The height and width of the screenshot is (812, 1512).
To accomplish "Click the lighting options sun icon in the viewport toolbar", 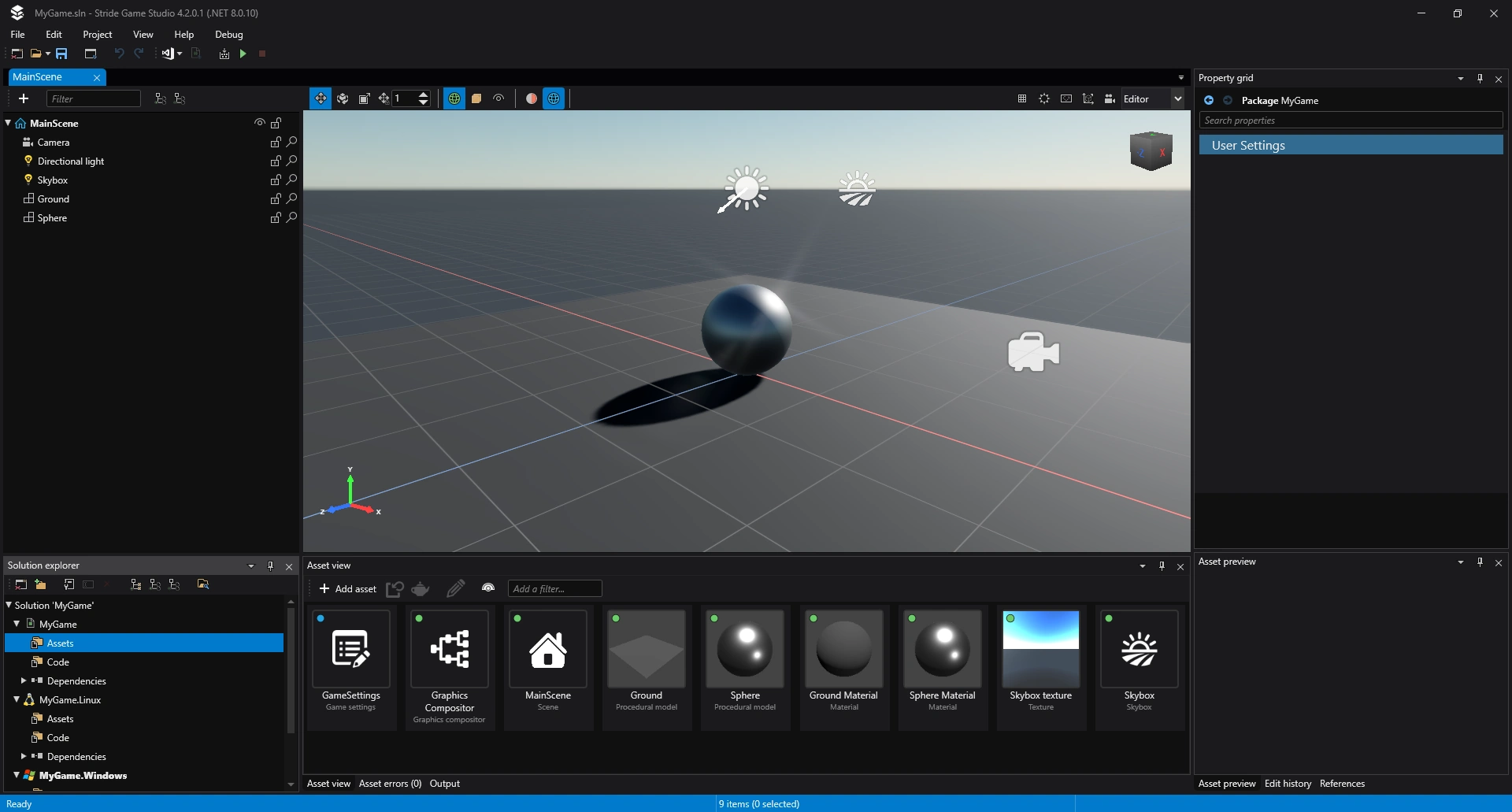I will click(x=1044, y=98).
